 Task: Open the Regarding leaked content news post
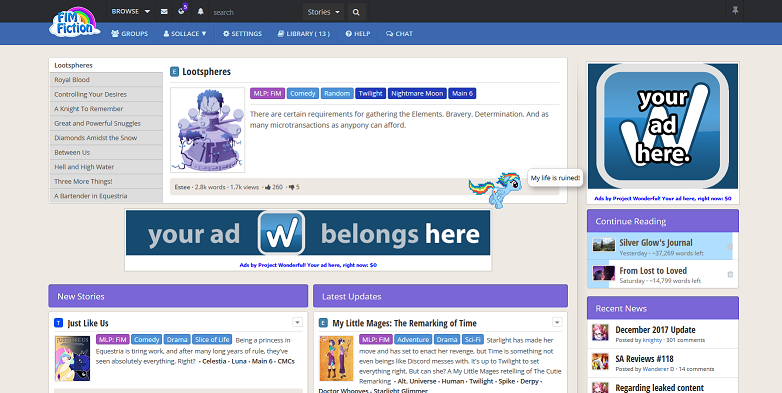[x=659, y=388]
